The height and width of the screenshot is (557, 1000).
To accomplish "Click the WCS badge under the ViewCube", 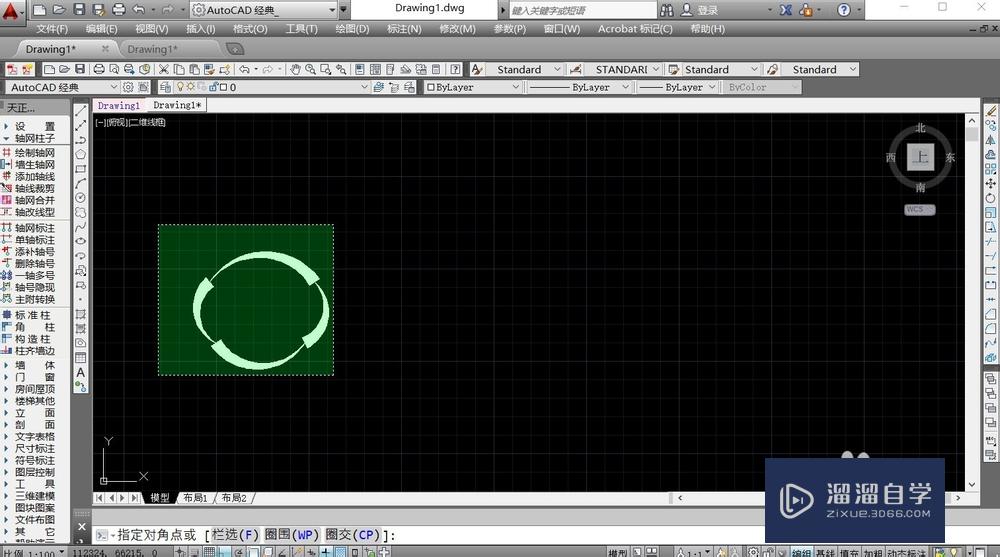I will click(x=920, y=209).
